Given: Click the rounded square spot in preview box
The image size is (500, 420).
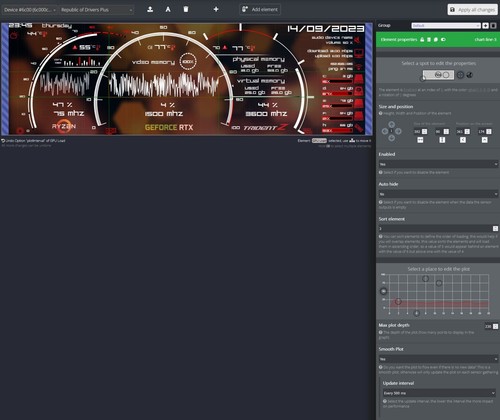Looking at the screenshot, I should tap(446, 75).
